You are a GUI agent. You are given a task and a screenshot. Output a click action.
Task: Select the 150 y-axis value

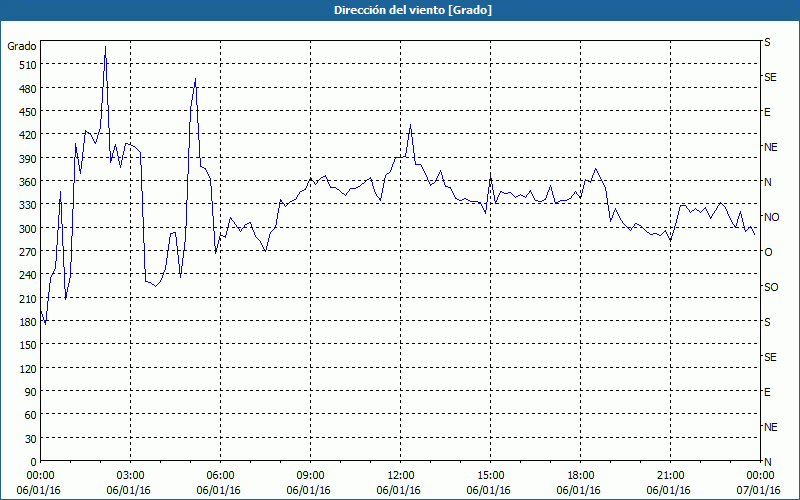coord(28,345)
